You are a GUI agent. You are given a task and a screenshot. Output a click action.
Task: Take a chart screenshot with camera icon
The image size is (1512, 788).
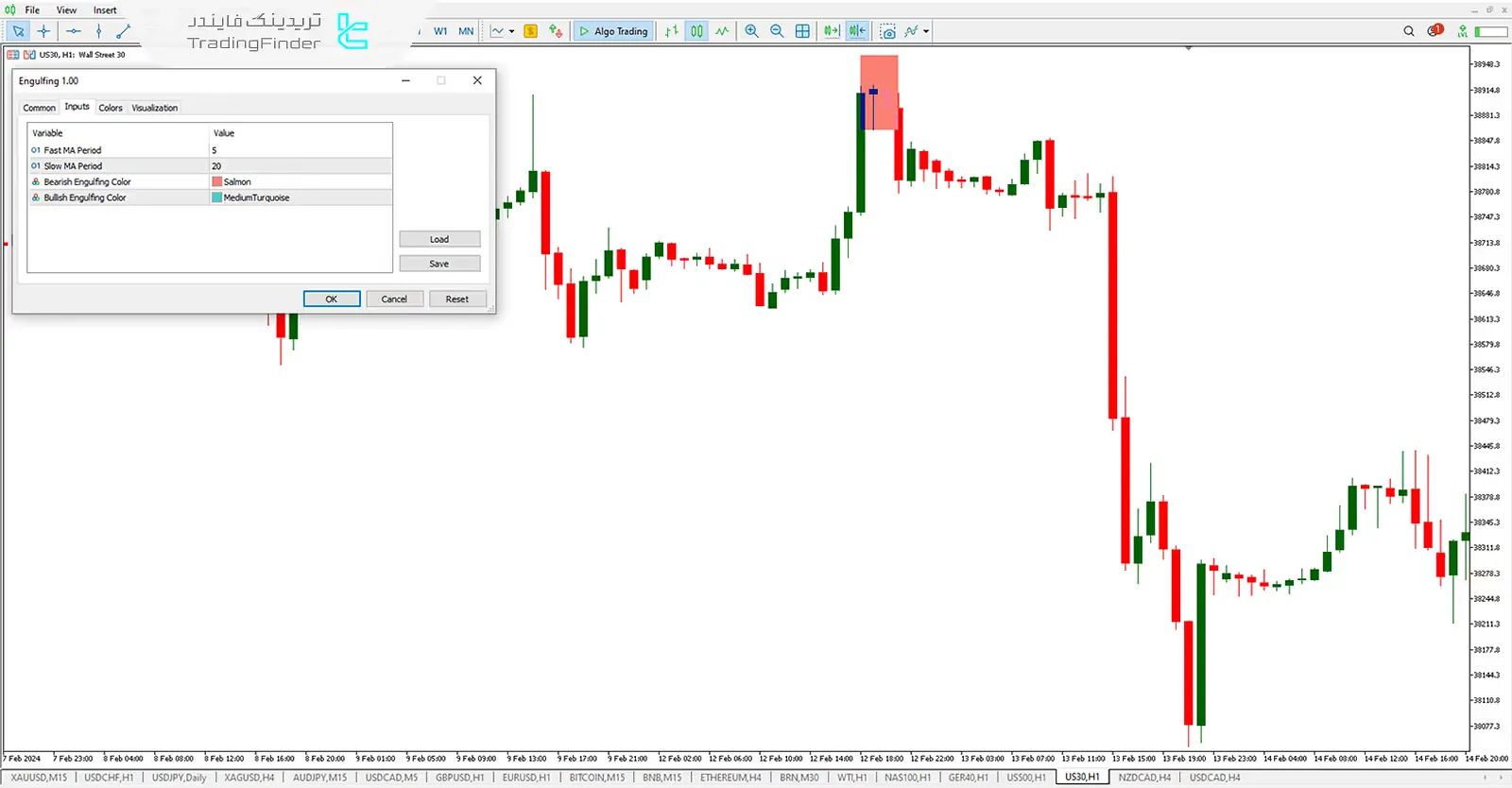[887, 31]
